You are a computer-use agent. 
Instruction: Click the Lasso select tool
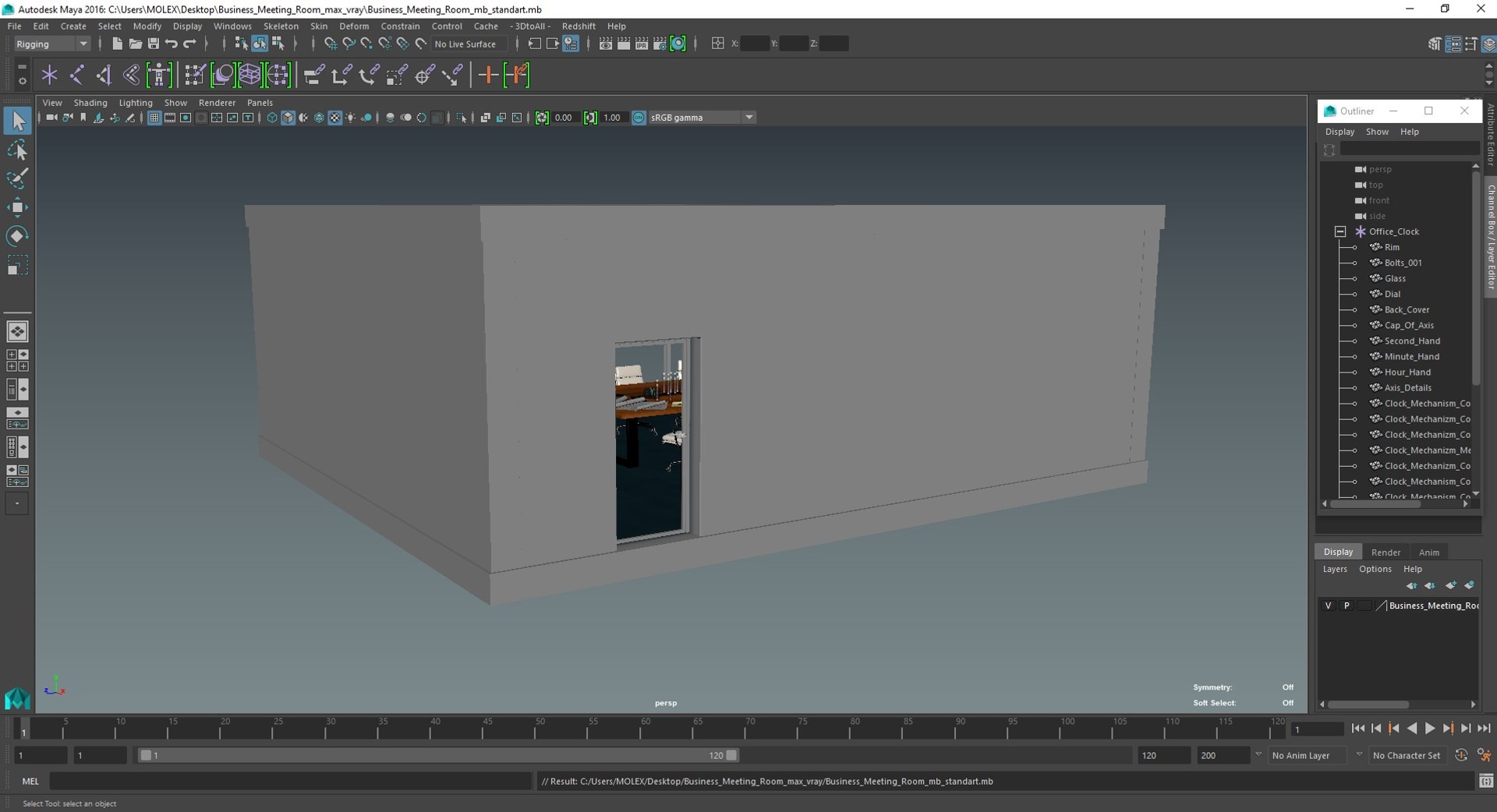click(17, 150)
